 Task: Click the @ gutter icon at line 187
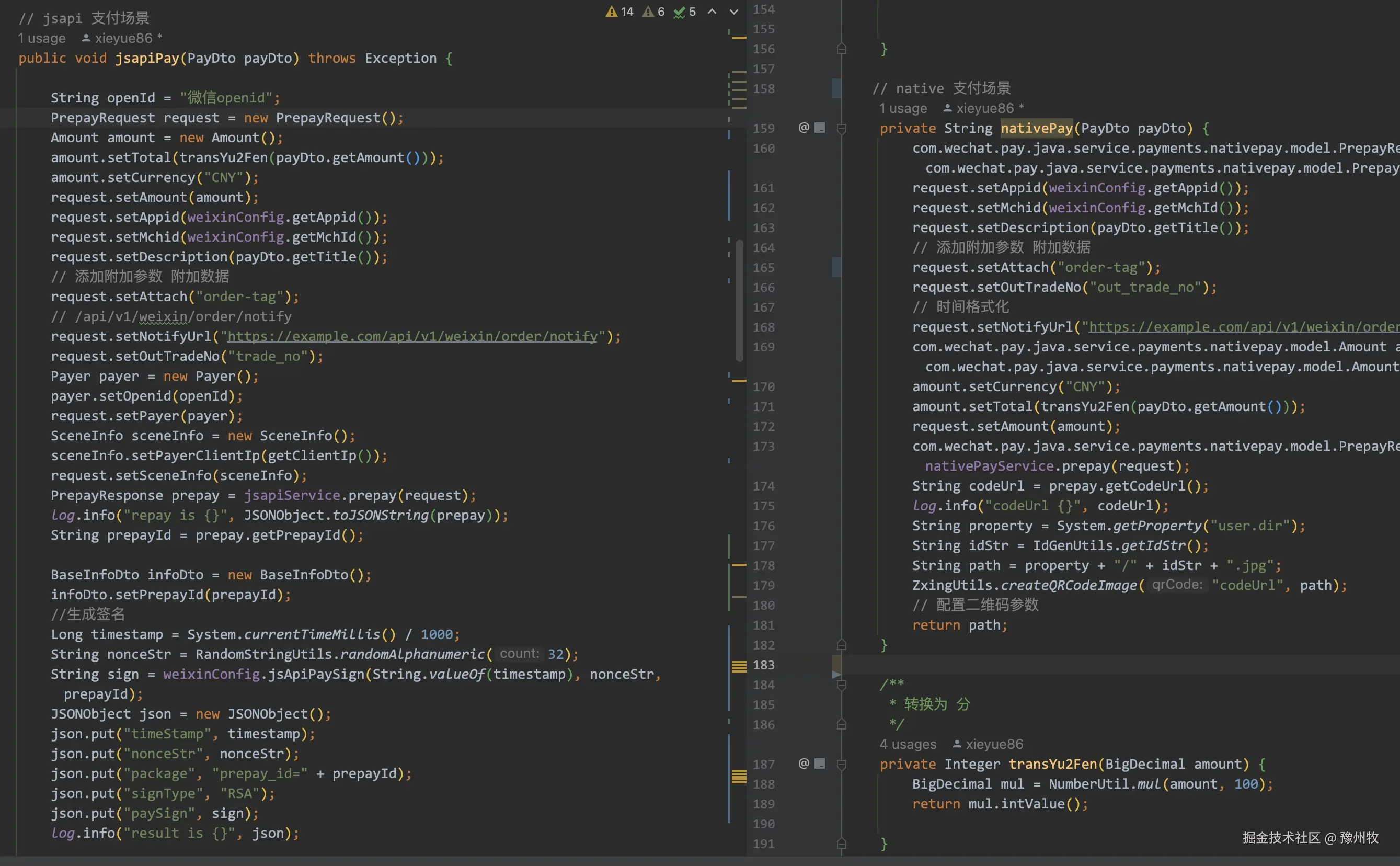(x=804, y=764)
